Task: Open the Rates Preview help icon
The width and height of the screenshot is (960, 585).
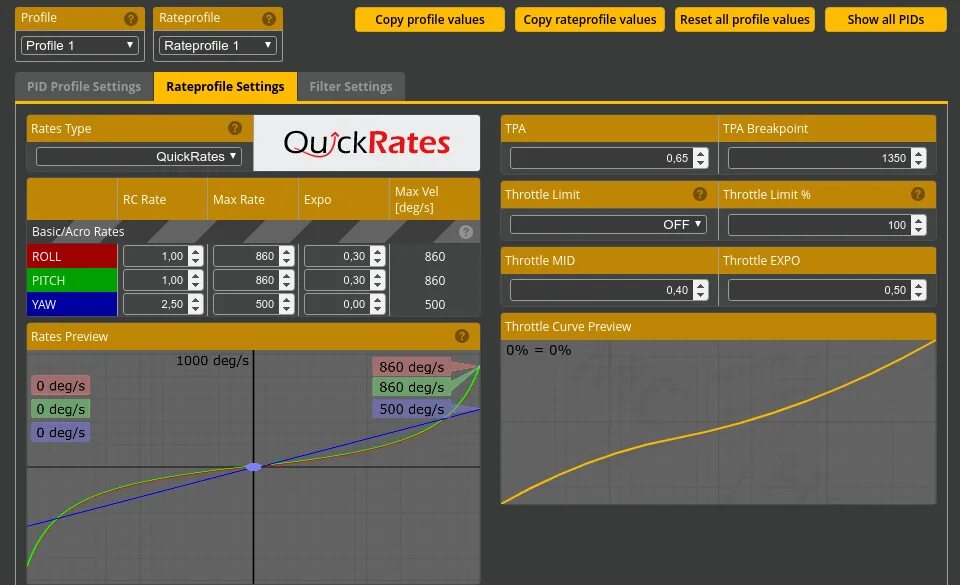Action: (462, 336)
